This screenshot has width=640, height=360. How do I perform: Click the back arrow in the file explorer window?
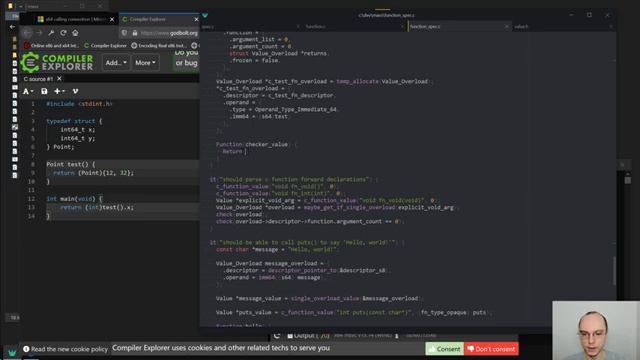click(x=12, y=27)
